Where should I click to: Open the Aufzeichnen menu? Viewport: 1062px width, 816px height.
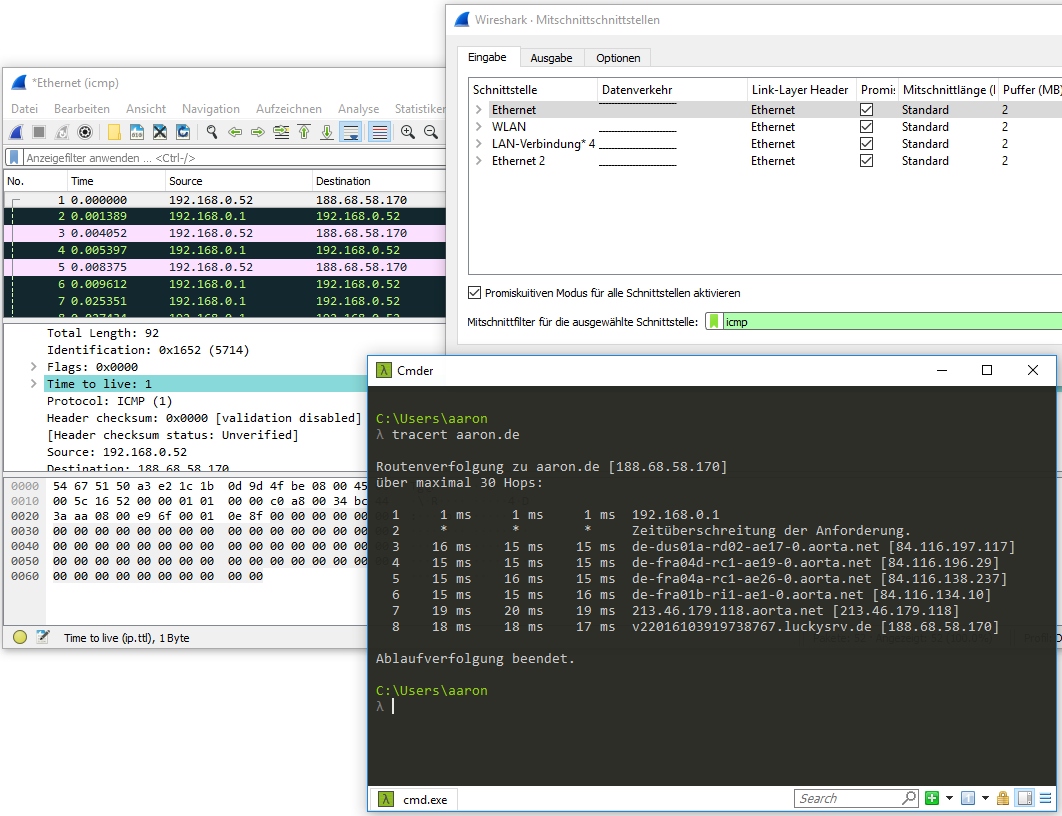289,109
